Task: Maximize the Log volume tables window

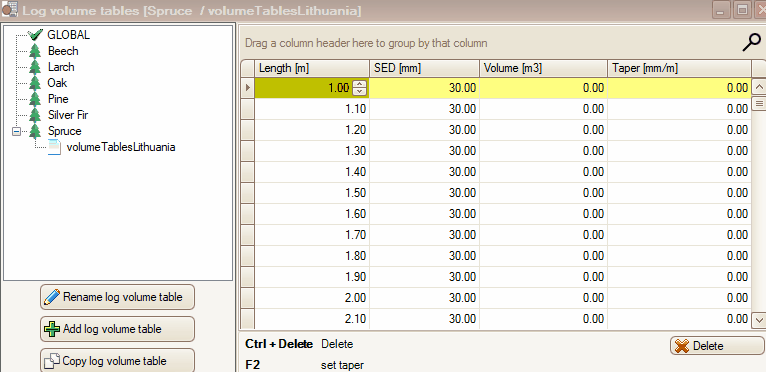Action: coord(742,10)
